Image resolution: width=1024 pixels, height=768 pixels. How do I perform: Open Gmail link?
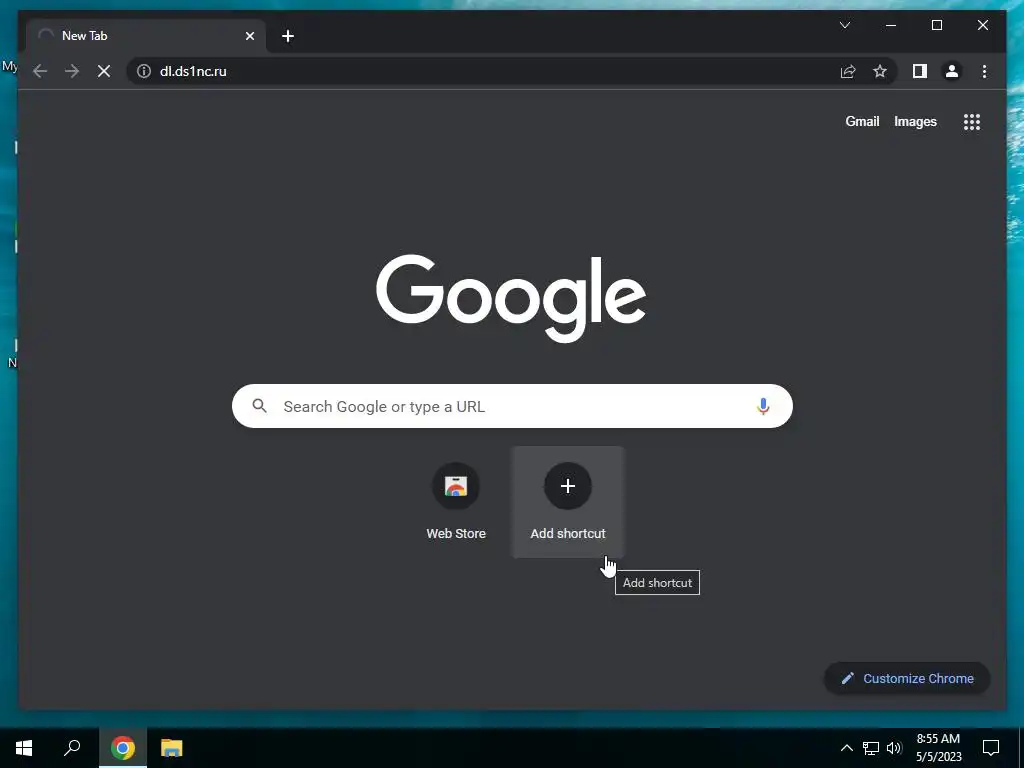click(862, 121)
